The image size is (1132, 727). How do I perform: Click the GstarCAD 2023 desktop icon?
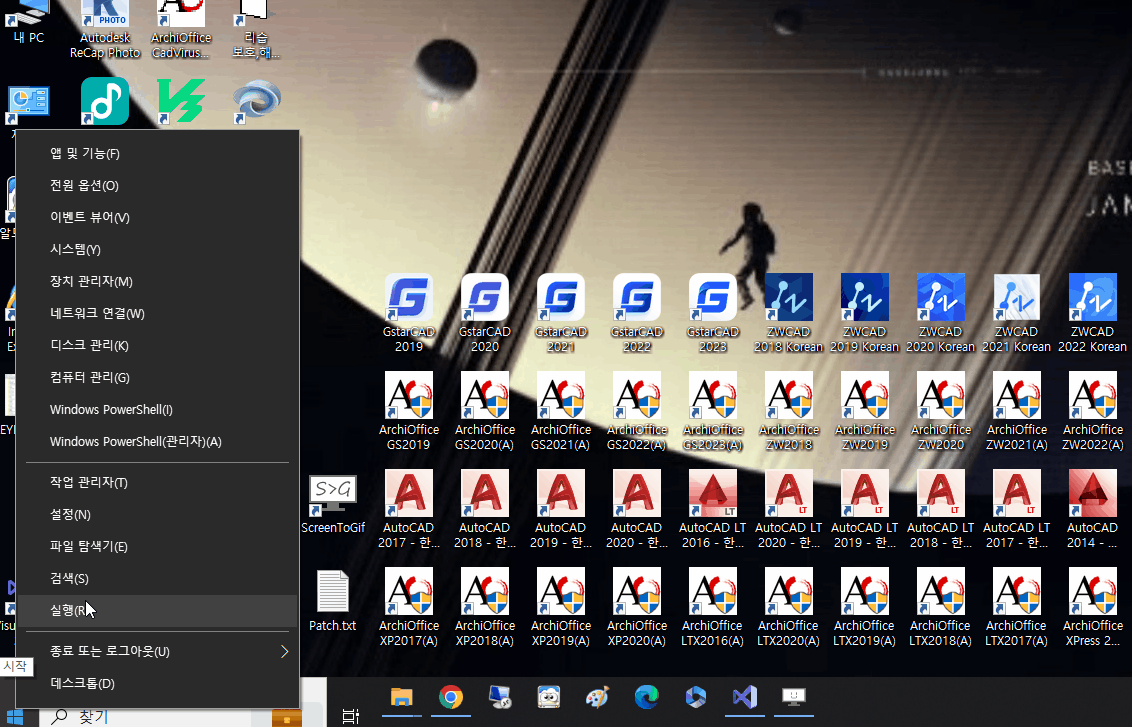[x=713, y=312]
